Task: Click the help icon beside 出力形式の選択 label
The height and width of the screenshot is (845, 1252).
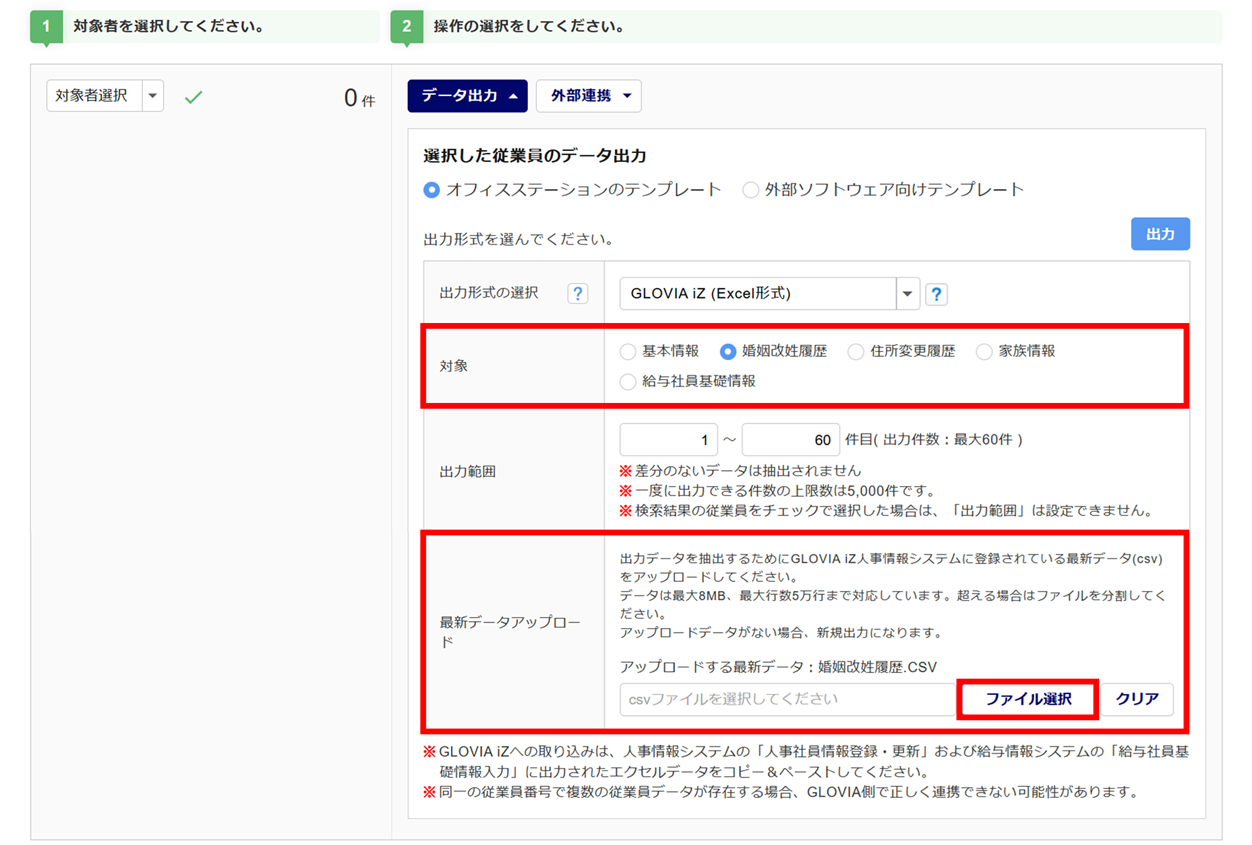Action: [577, 294]
